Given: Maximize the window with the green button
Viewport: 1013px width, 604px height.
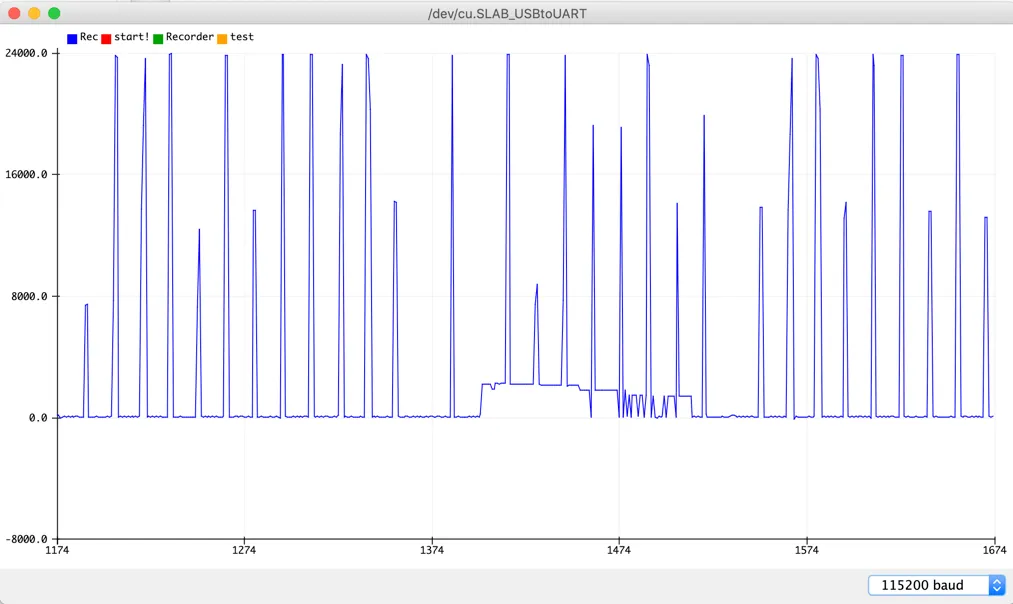Looking at the screenshot, I should click(x=54, y=13).
